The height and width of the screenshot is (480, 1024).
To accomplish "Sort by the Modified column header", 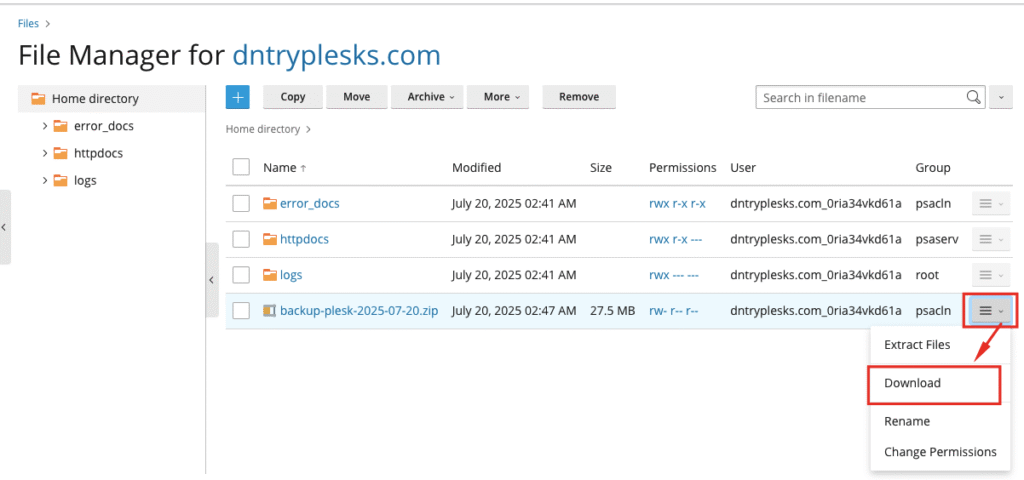I will point(477,168).
